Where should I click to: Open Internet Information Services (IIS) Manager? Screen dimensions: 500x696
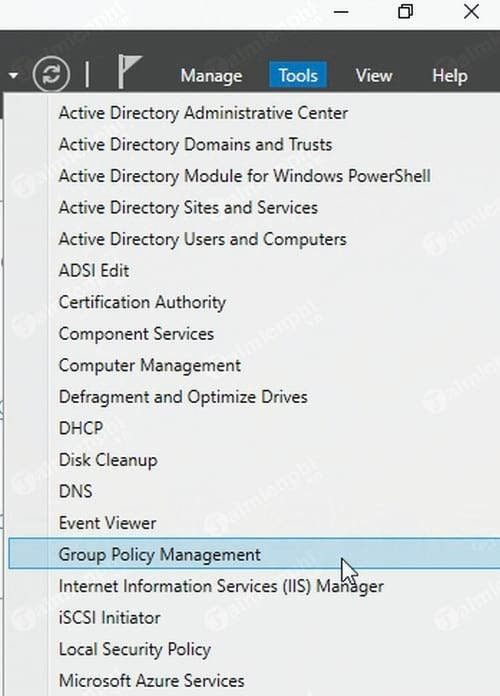[x=221, y=586]
